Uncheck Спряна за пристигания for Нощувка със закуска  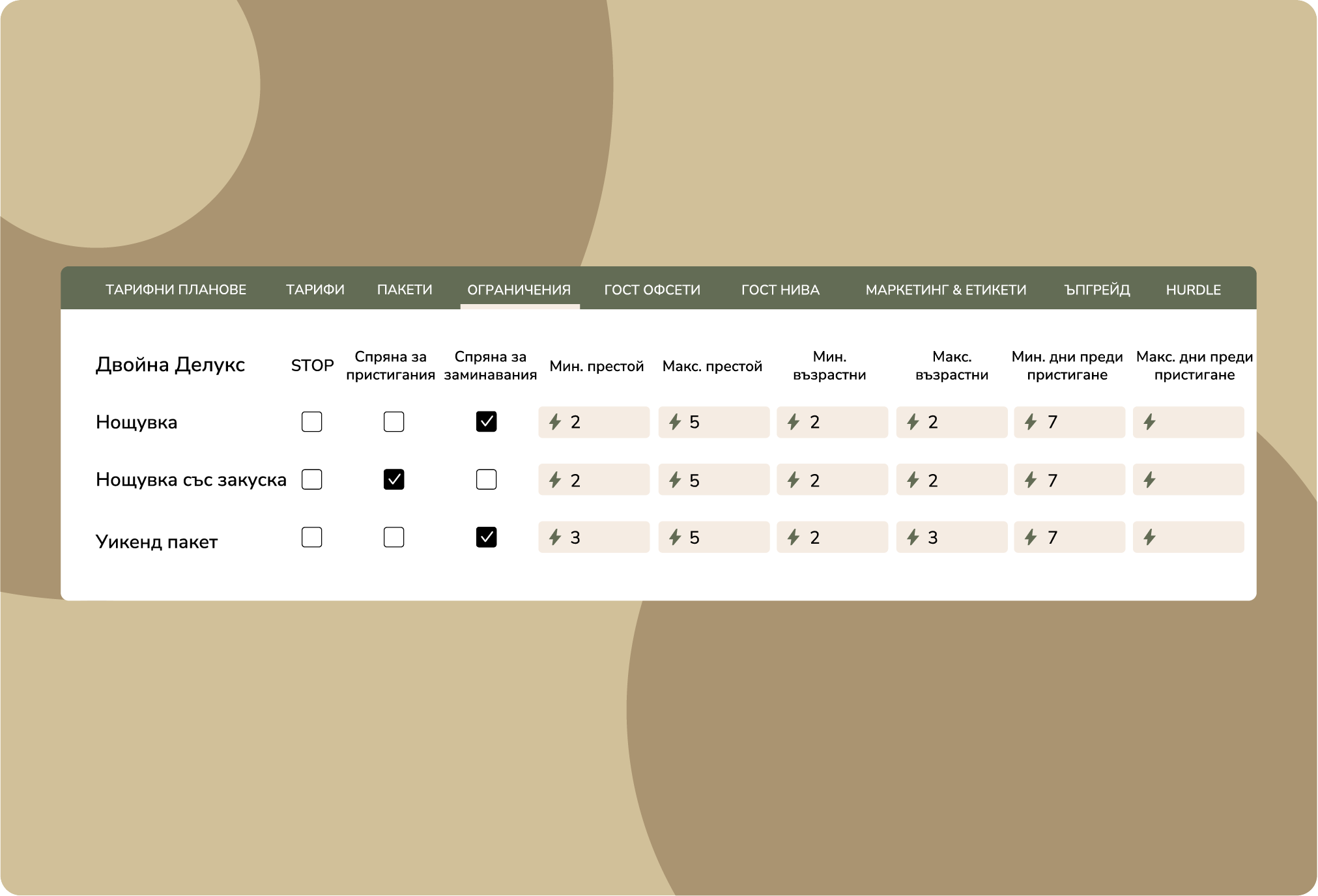[394, 480]
